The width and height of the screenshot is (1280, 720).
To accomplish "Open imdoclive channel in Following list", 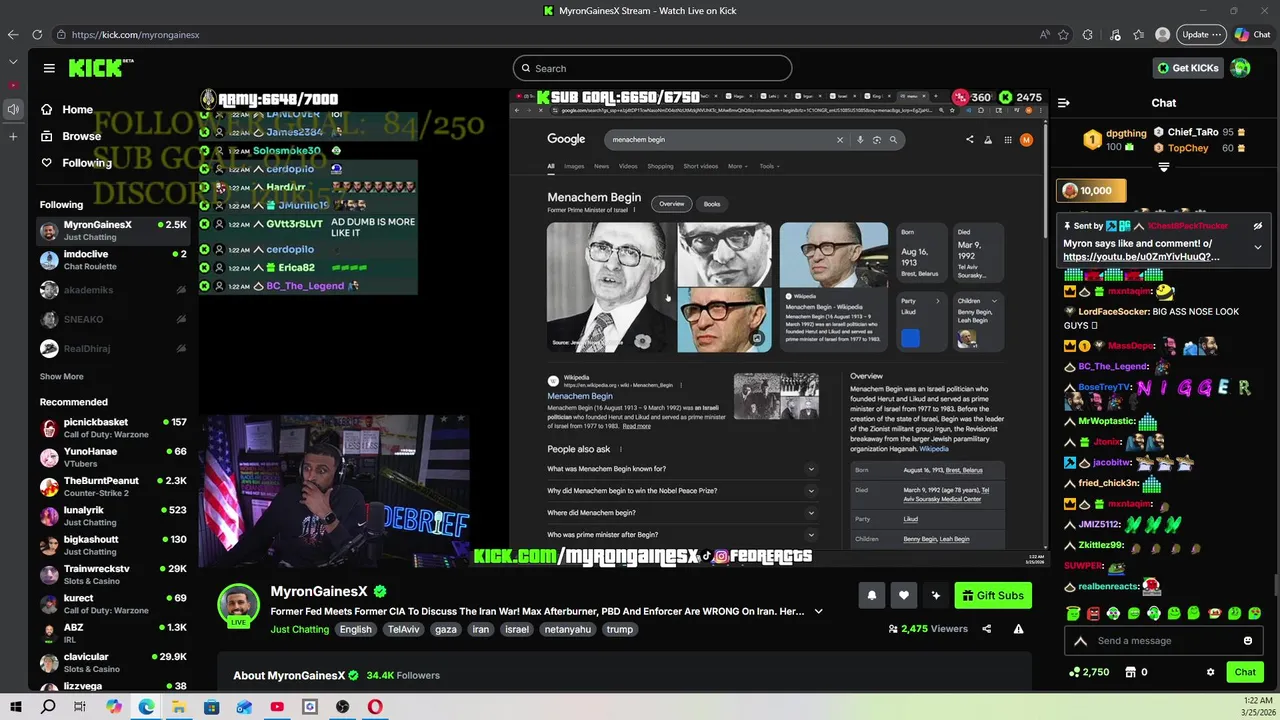I will [113, 260].
